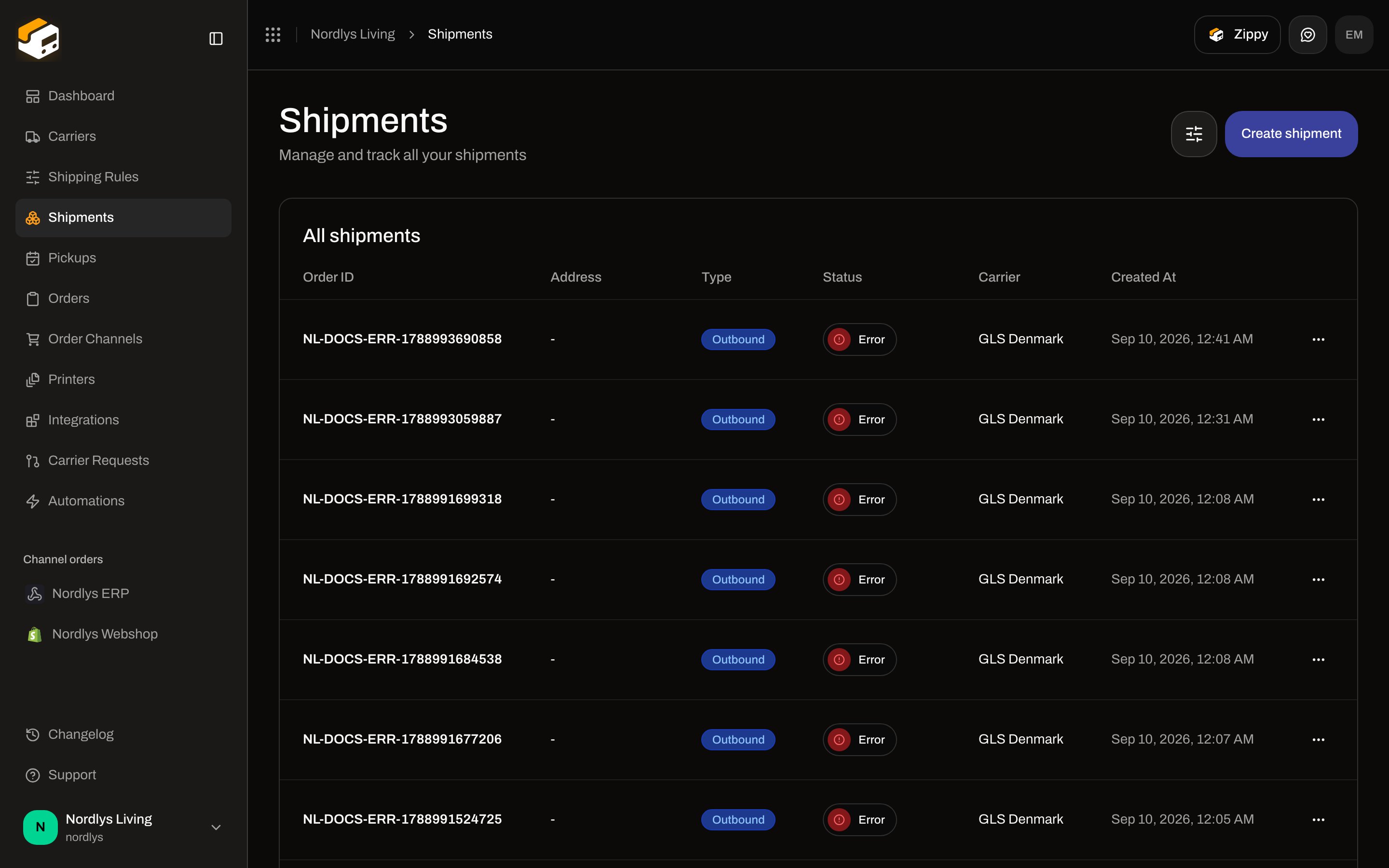Open the chat support bubble icon
Image resolution: width=1389 pixels, height=868 pixels.
[1307, 34]
